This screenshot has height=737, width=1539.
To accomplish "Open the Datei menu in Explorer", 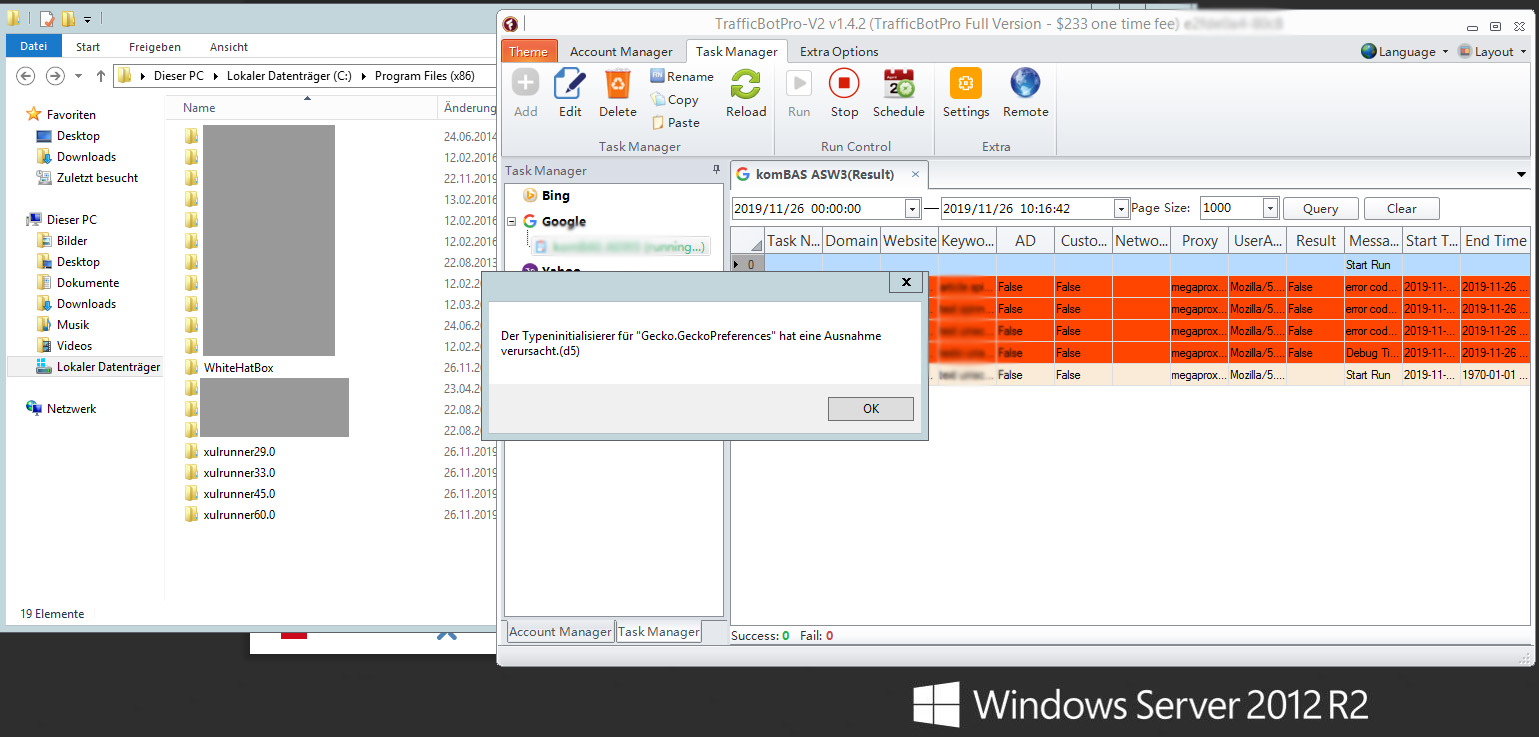I will tap(33, 46).
